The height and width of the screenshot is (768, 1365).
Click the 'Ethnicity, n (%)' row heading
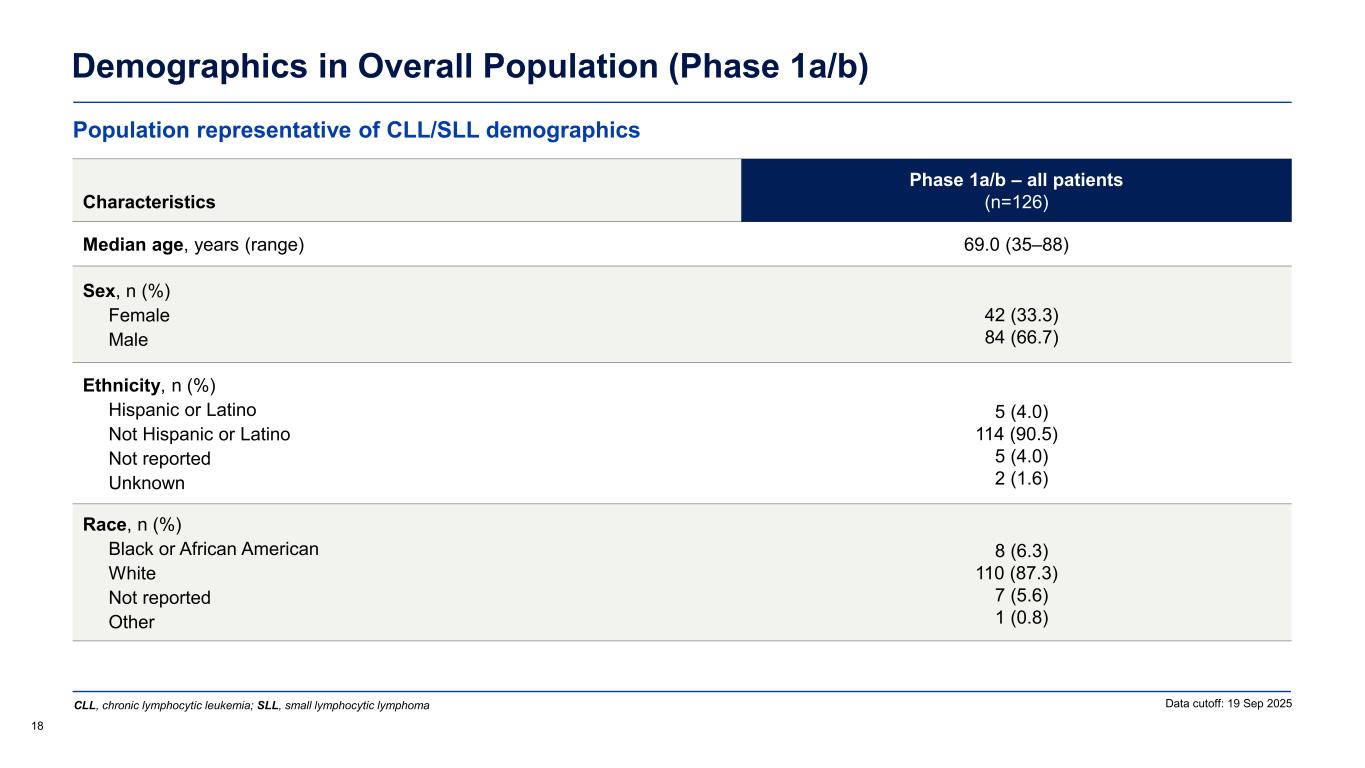click(149, 386)
